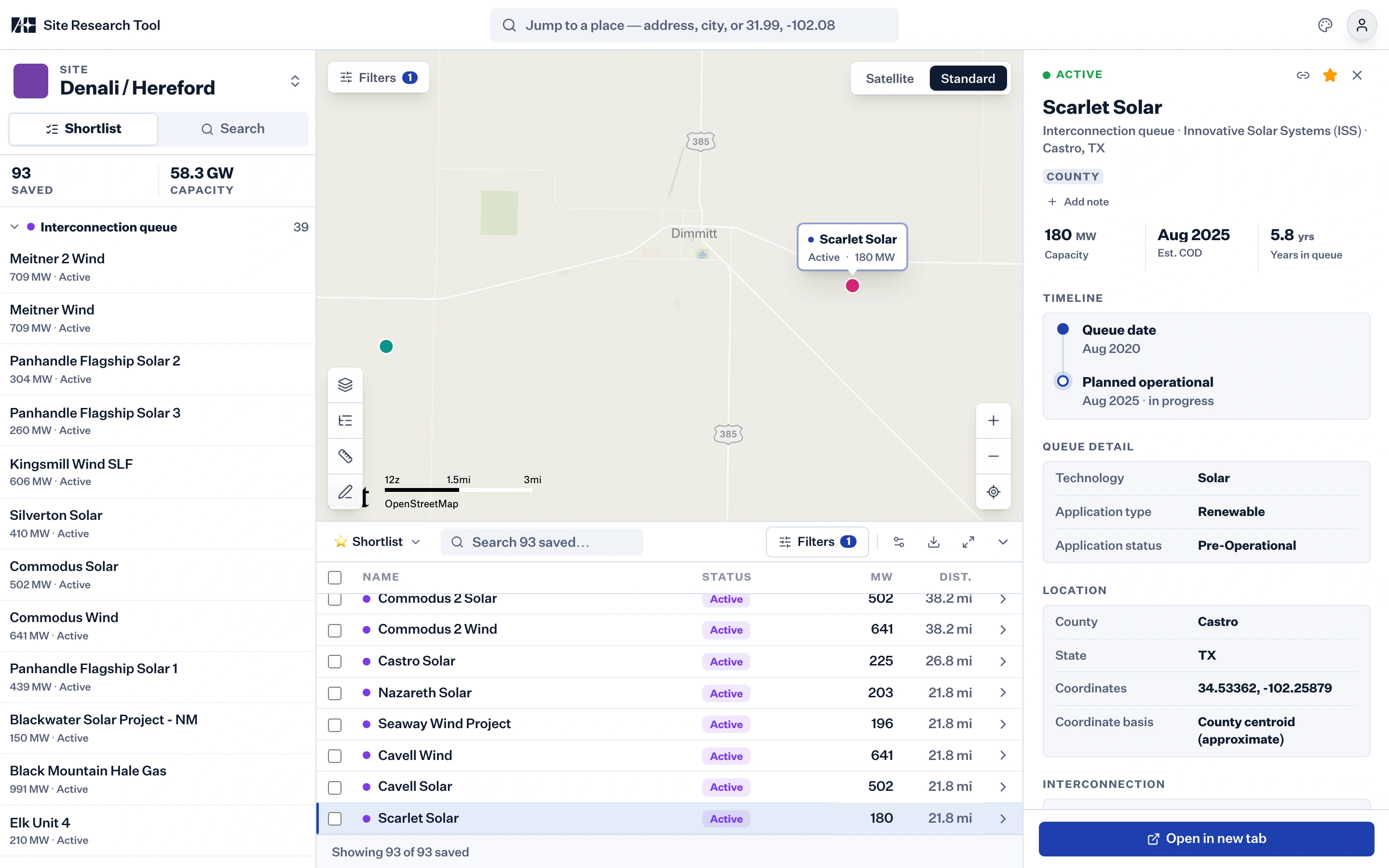This screenshot has height=868, width=1389.
Task: Zoom out on the map
Action: click(993, 456)
